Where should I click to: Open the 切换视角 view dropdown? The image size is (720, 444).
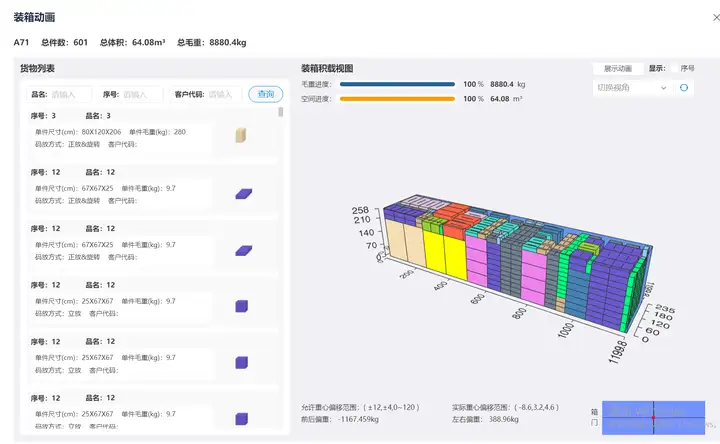[631, 88]
